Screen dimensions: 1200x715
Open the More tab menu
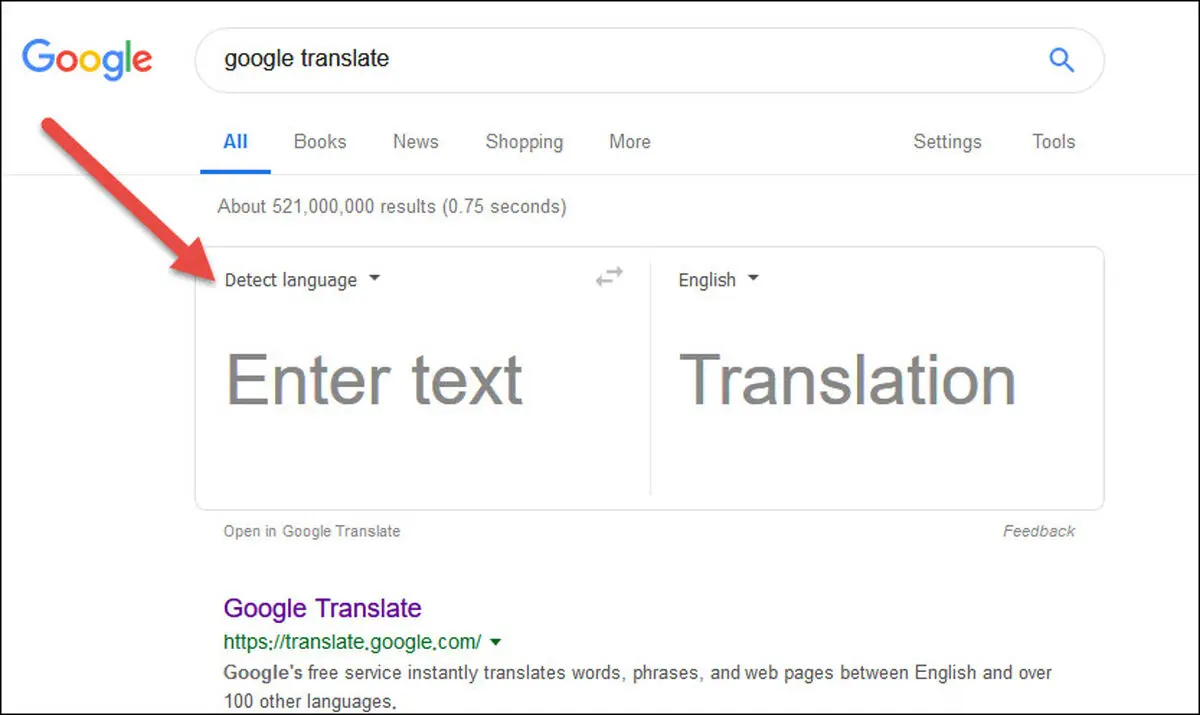pyautogui.click(x=630, y=142)
